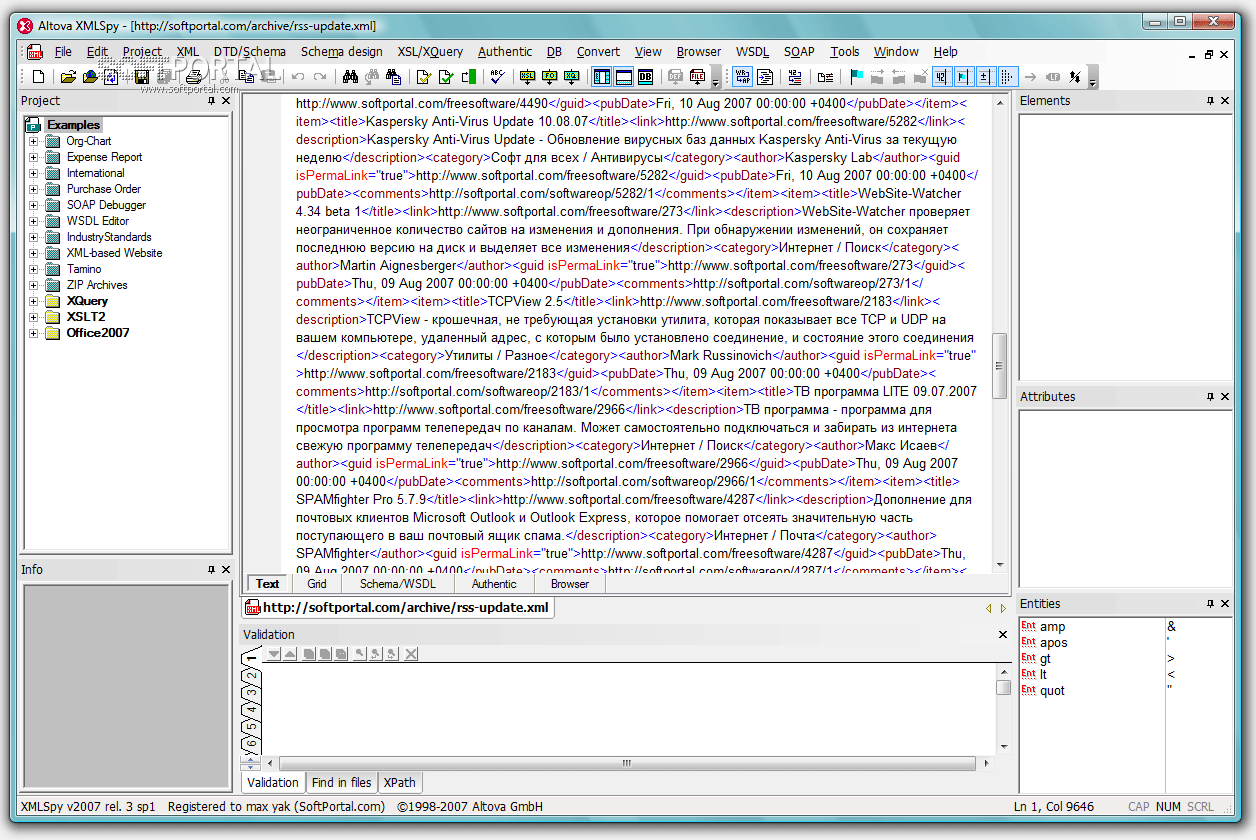Expand the WSDL Editor folder
1256x840 pixels.
pos(33,221)
